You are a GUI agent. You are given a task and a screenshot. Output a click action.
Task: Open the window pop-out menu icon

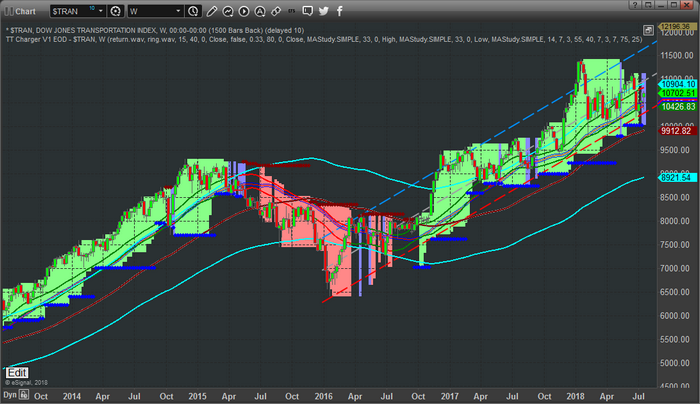pyautogui.click(x=648, y=5)
